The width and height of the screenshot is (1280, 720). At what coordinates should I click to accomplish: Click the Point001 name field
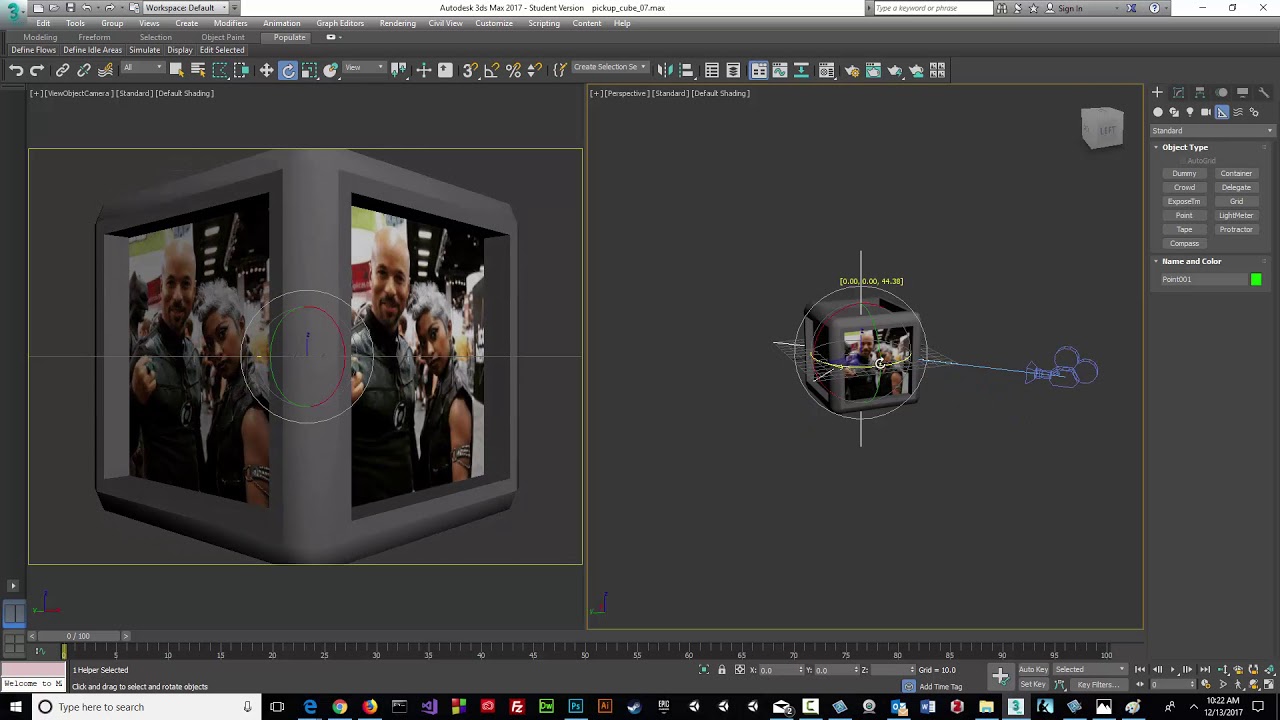point(1203,279)
